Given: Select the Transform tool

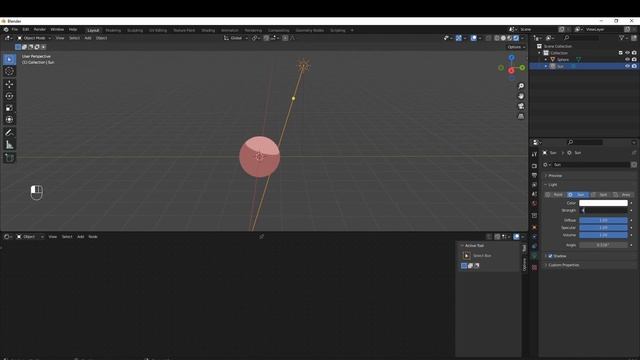Looking at the screenshot, I should [x=9, y=120].
